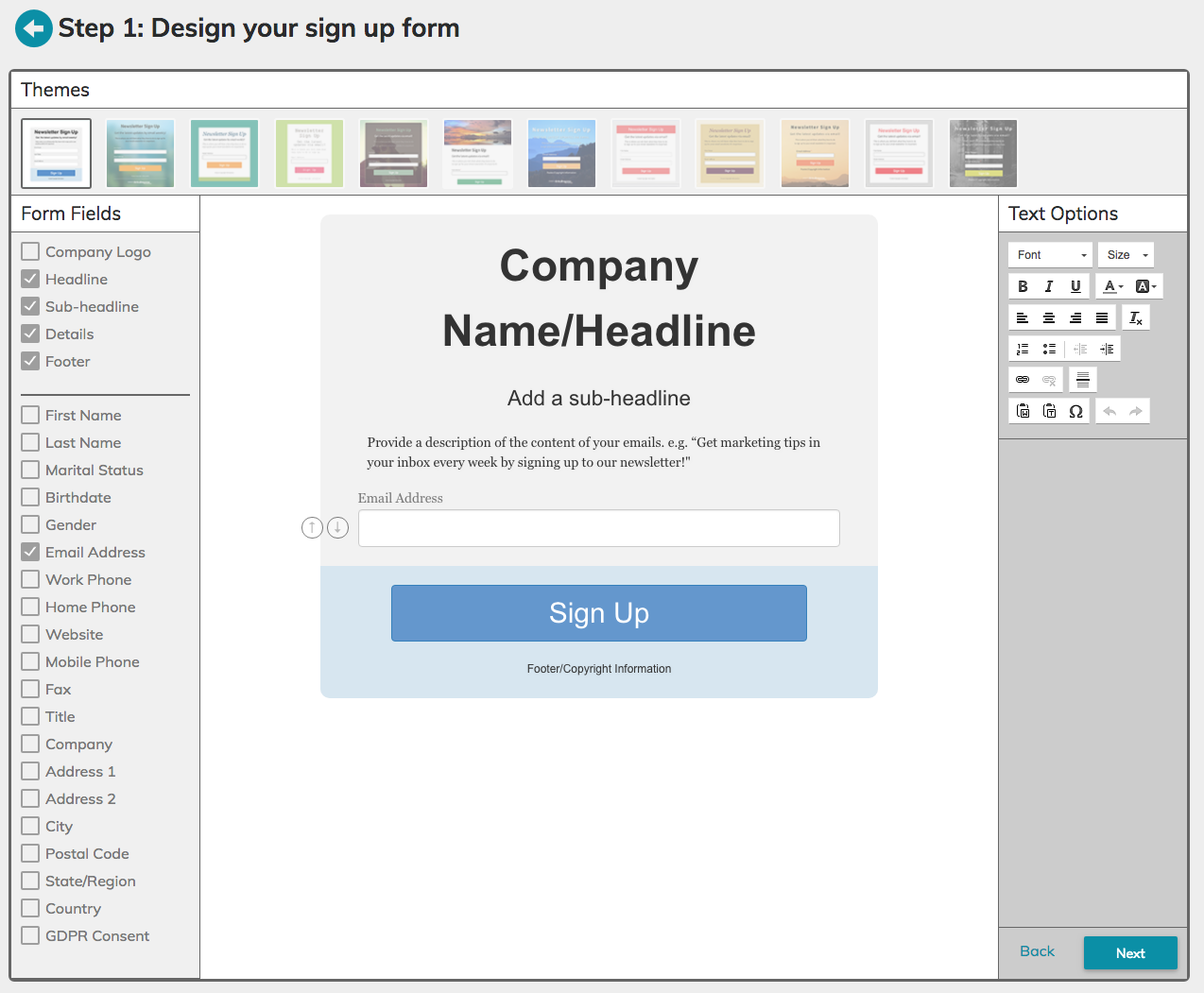Open the text color picker
The height and width of the screenshot is (993, 1204).
(x=1111, y=285)
